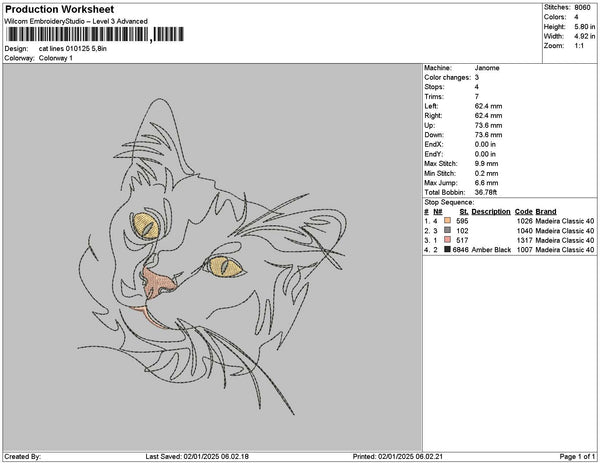Click the Amber Black thread color swatch

pos(447,249)
